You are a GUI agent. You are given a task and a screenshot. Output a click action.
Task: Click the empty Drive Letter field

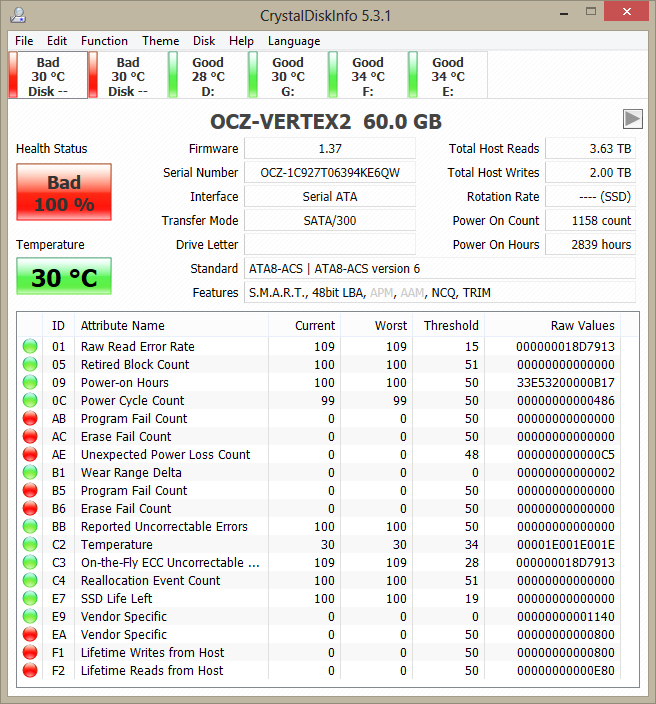(x=330, y=245)
